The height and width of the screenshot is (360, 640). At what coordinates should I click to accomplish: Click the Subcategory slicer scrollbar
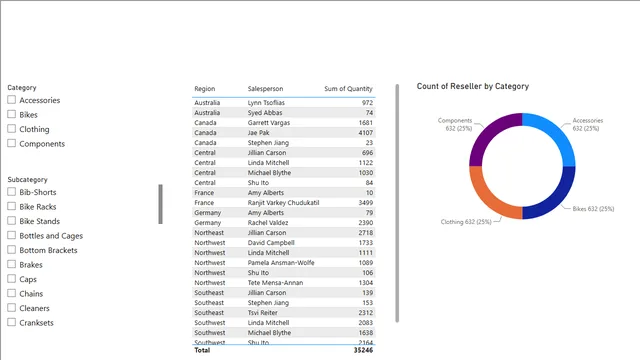160,204
